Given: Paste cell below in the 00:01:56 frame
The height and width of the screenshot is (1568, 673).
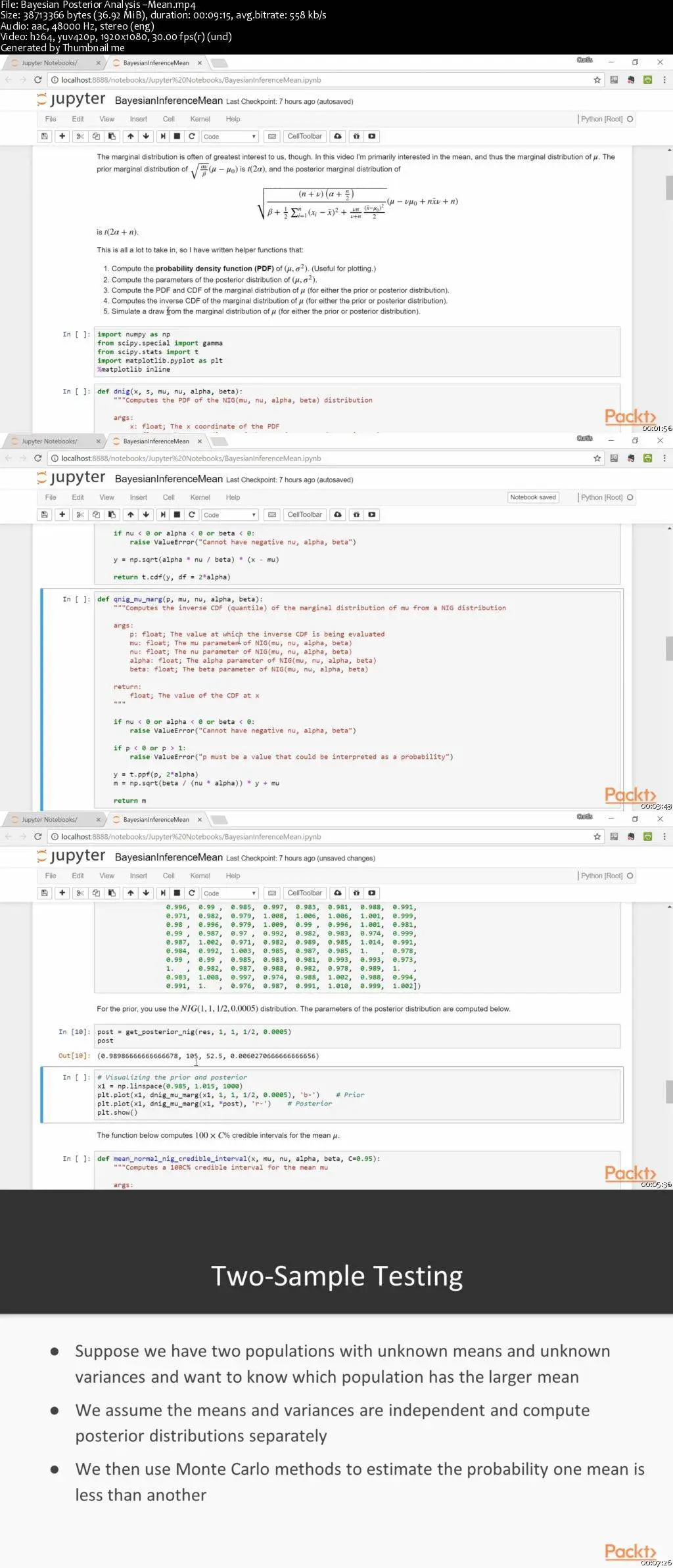Looking at the screenshot, I should tap(112, 137).
